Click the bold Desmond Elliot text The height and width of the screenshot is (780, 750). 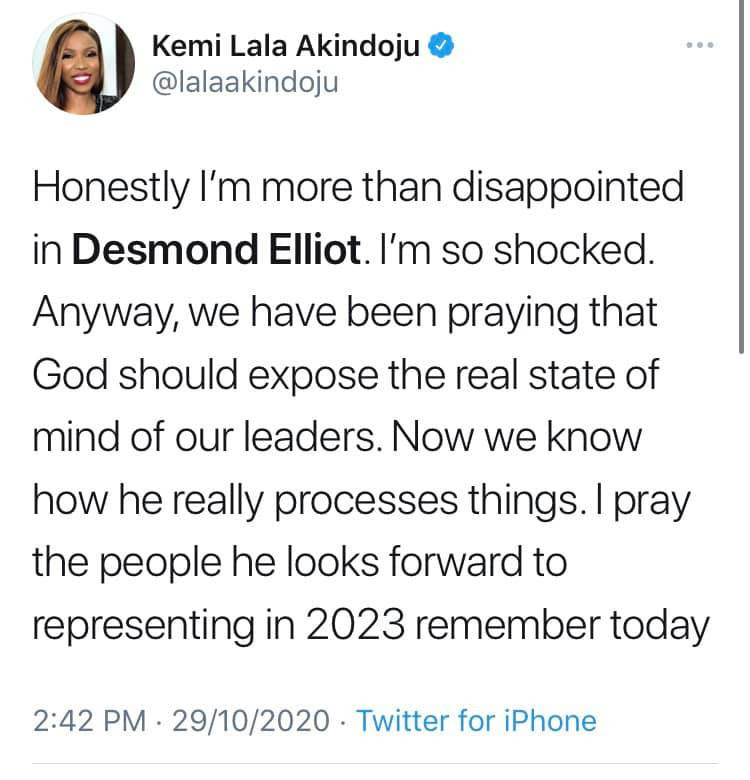point(216,250)
